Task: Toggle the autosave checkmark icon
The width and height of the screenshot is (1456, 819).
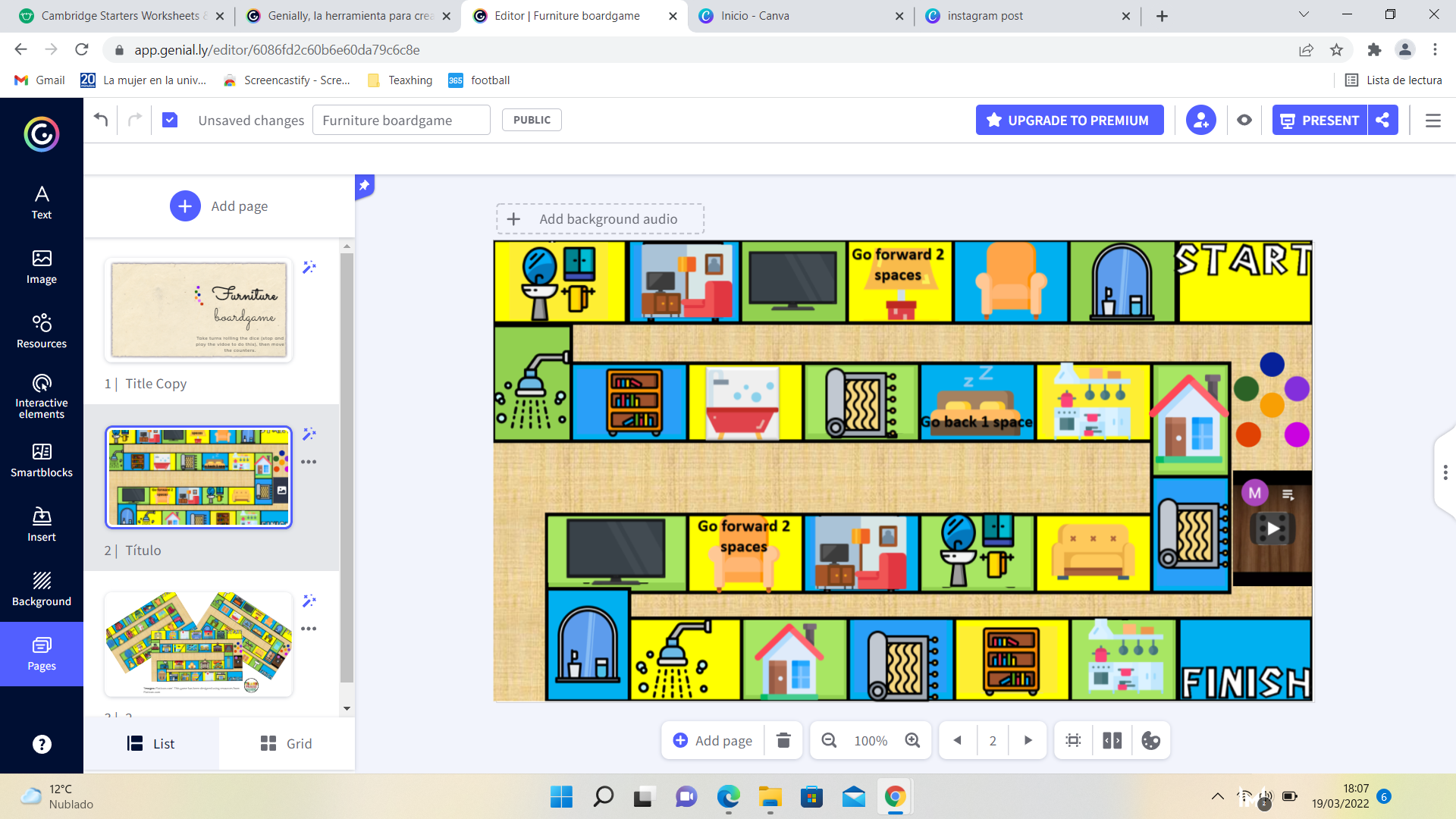Action: click(170, 120)
